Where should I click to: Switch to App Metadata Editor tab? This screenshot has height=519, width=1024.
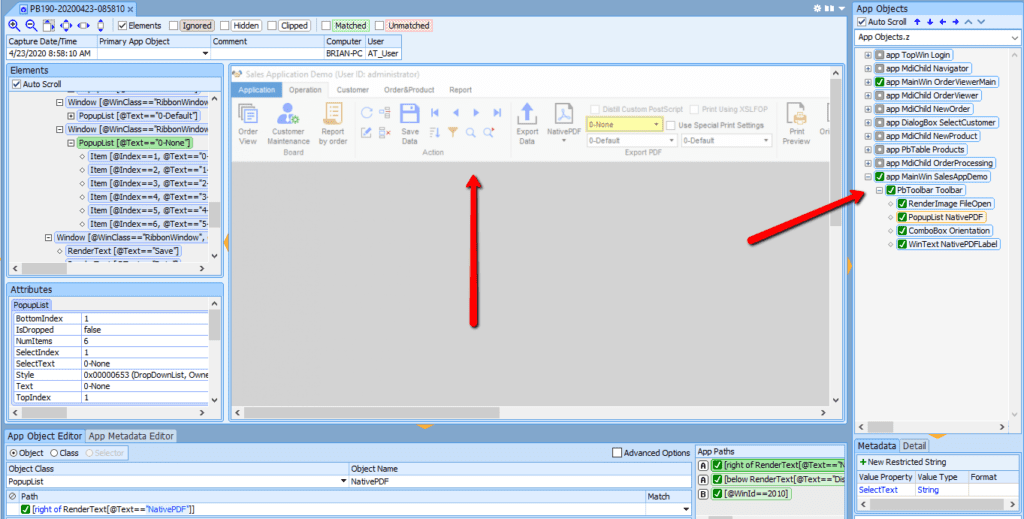tap(131, 436)
